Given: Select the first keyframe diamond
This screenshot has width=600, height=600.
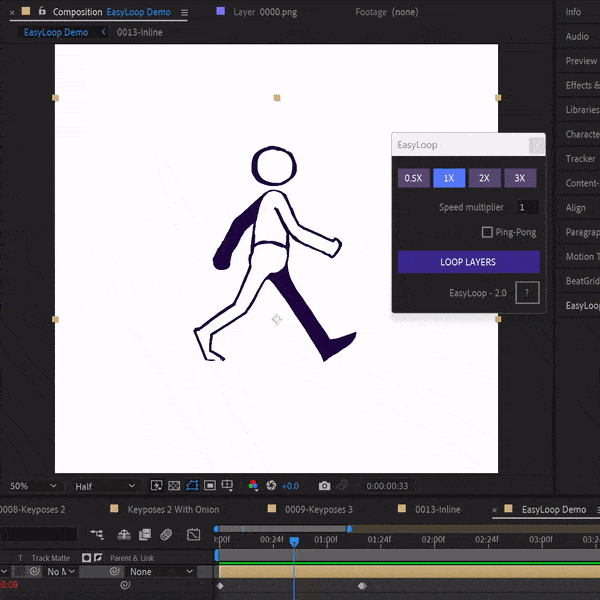Looking at the screenshot, I should 220,586.
